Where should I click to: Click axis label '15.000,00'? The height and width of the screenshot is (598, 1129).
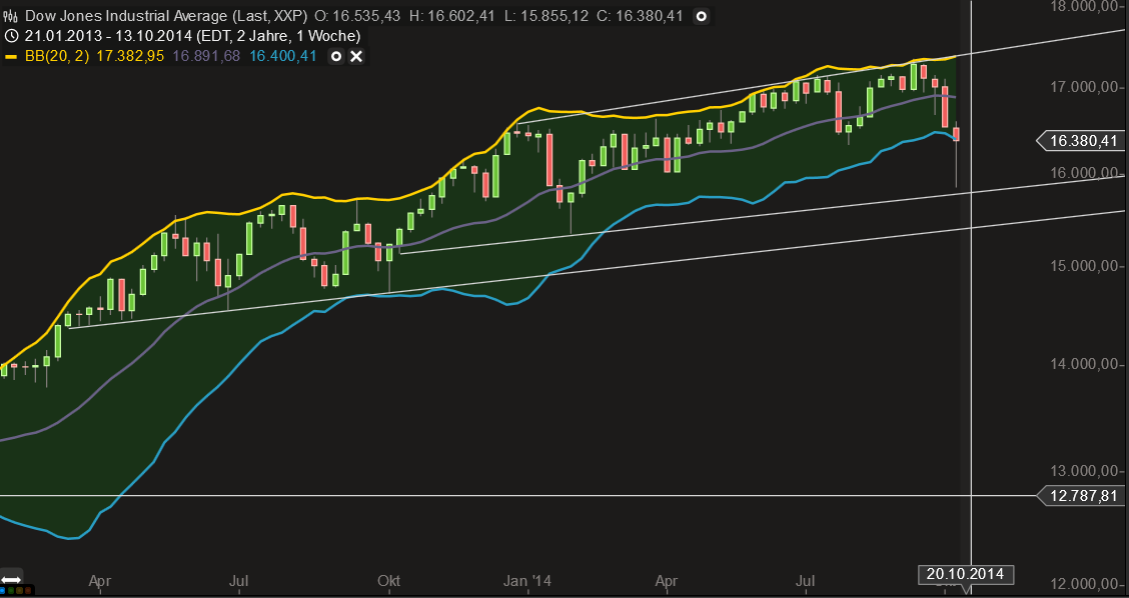coord(1085,266)
